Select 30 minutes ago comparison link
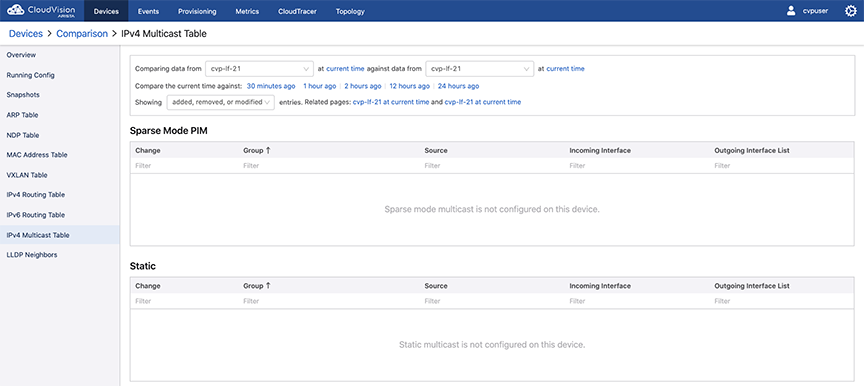The height and width of the screenshot is (386, 864). 271,86
